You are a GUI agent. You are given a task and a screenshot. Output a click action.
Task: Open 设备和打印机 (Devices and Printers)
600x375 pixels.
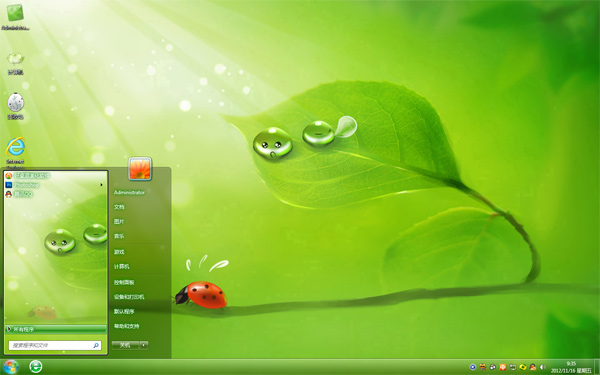tap(129, 297)
